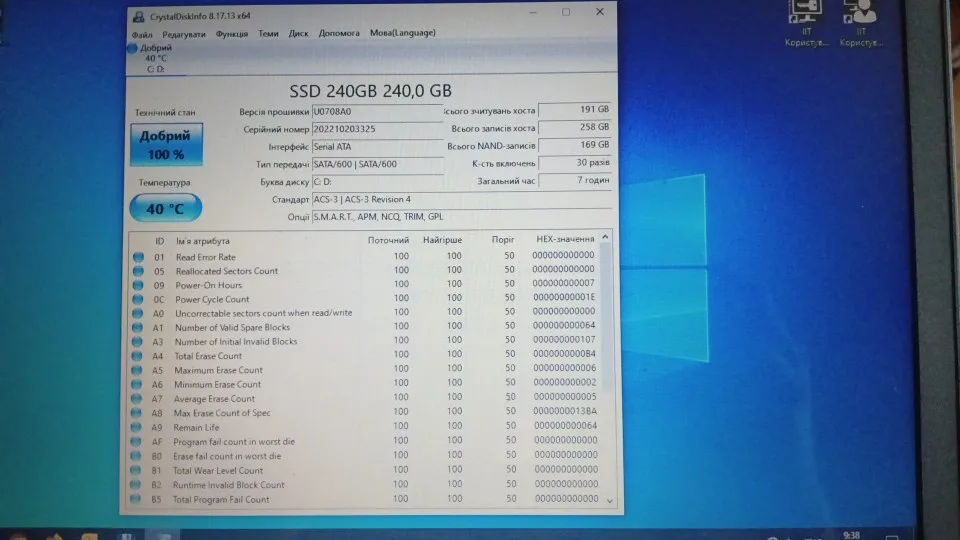This screenshot has width=960, height=540.
Task: Click status circle for Total Wear Level Count
Action: (x=135, y=470)
